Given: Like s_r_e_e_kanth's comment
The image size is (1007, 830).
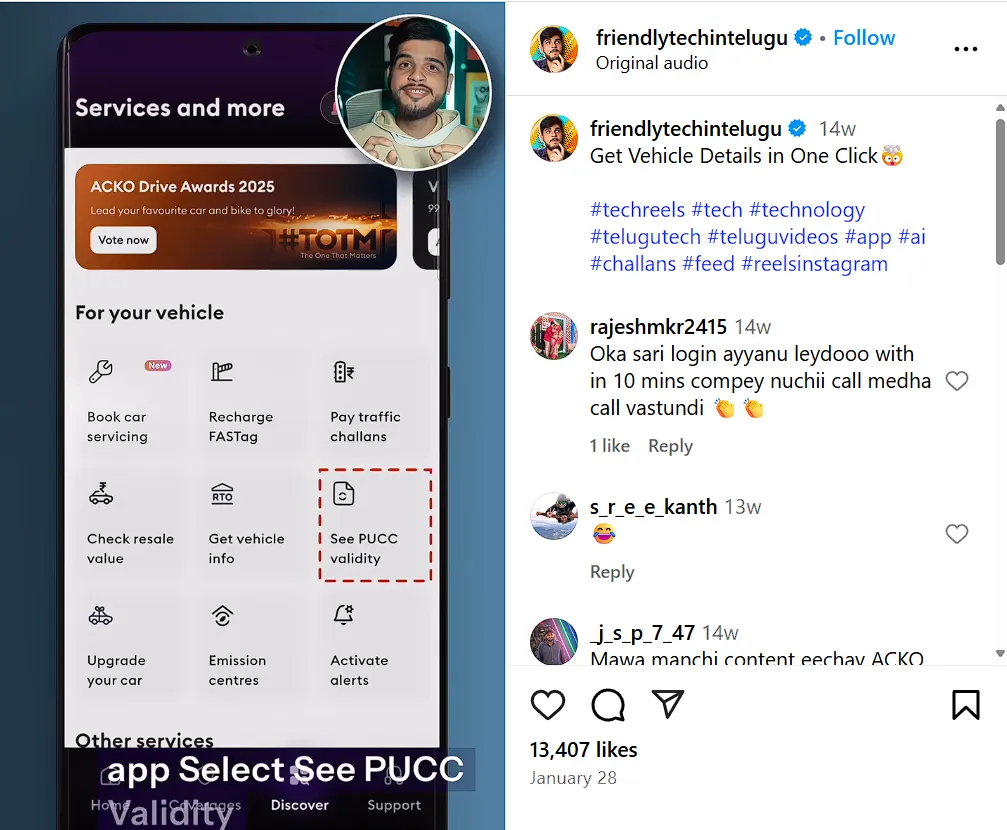Looking at the screenshot, I should click(x=956, y=534).
